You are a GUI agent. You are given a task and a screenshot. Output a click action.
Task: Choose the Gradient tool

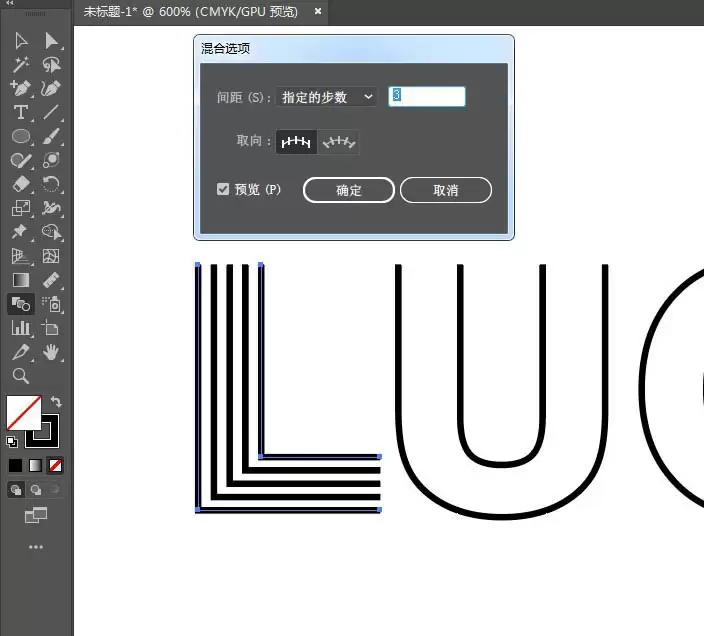tap(21, 280)
